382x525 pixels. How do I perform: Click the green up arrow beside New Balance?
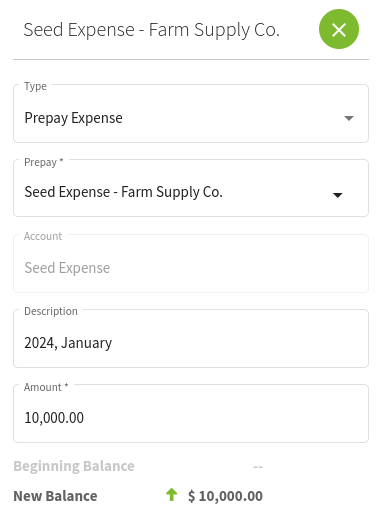171,495
